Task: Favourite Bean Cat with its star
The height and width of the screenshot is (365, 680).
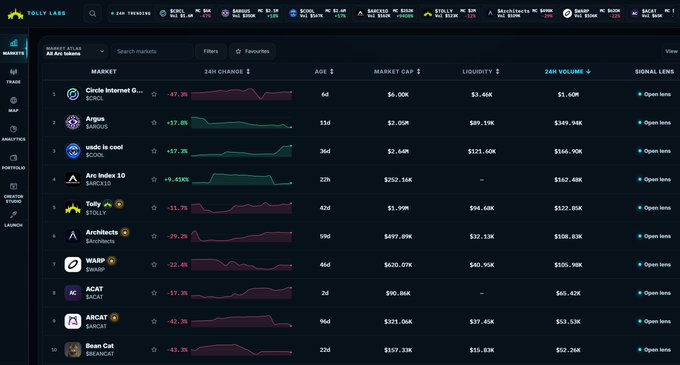Action: point(154,350)
